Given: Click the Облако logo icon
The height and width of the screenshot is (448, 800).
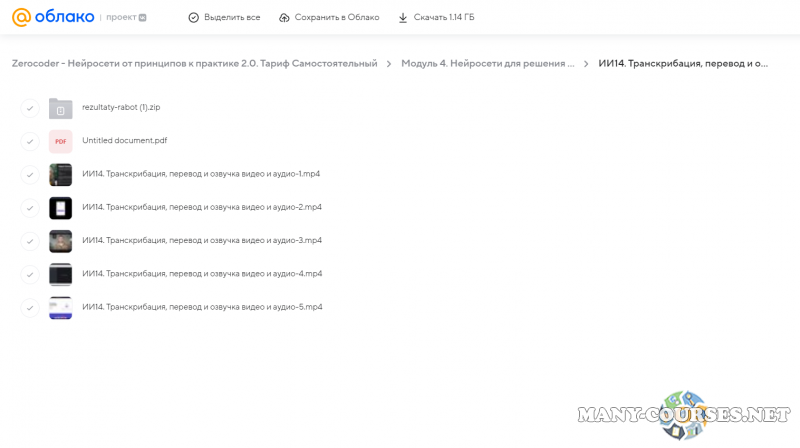Looking at the screenshot, I should pyautogui.click(x=21, y=17).
